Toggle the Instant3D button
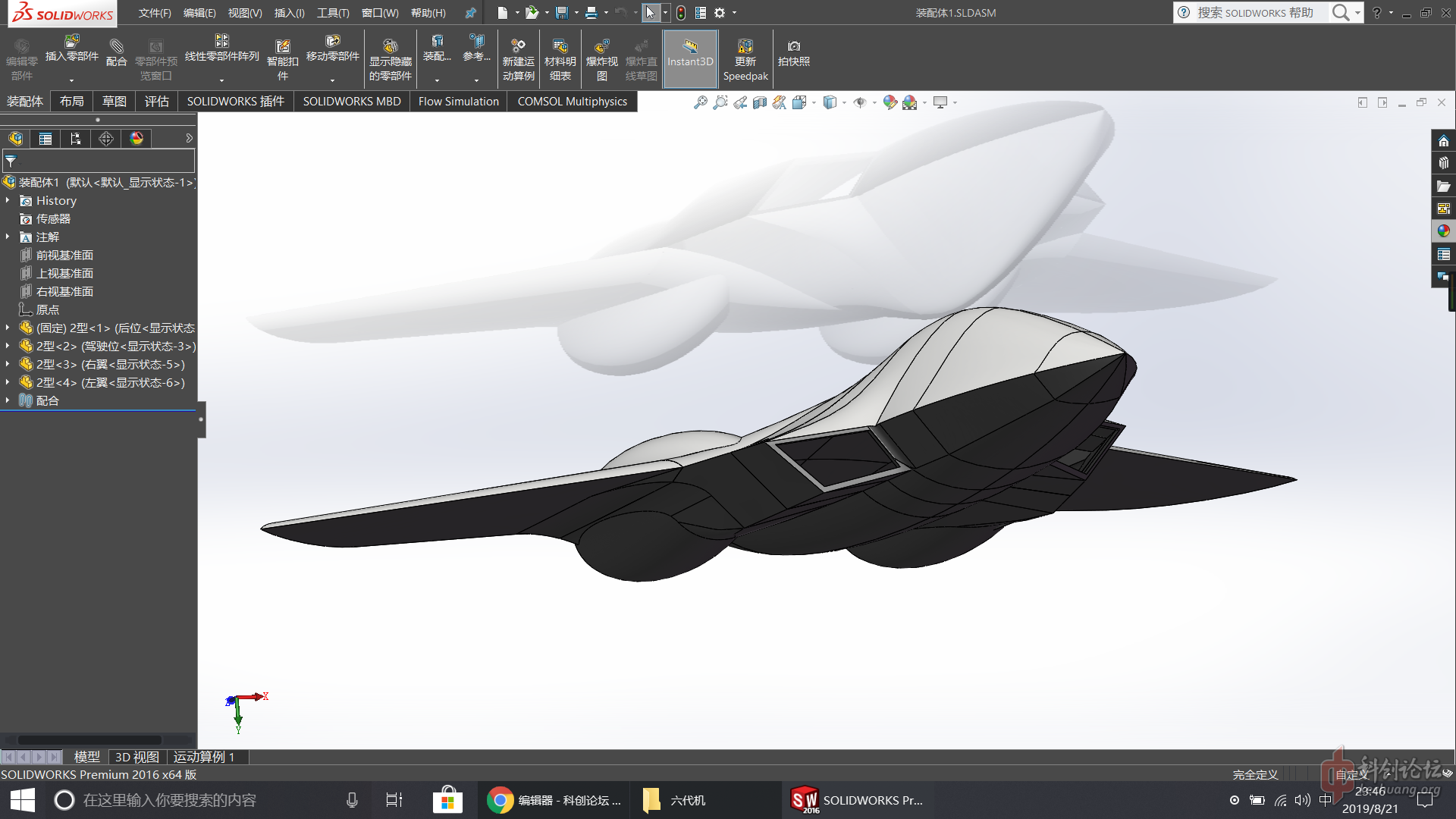Viewport: 1456px width, 819px height. click(690, 59)
